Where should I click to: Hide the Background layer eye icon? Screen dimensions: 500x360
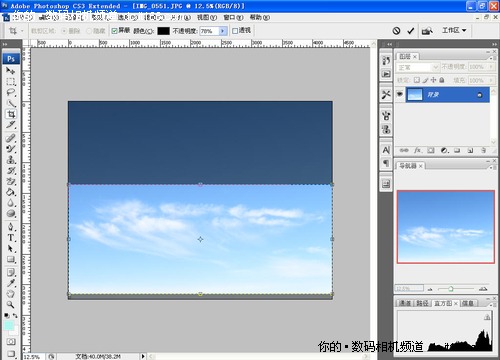point(400,94)
